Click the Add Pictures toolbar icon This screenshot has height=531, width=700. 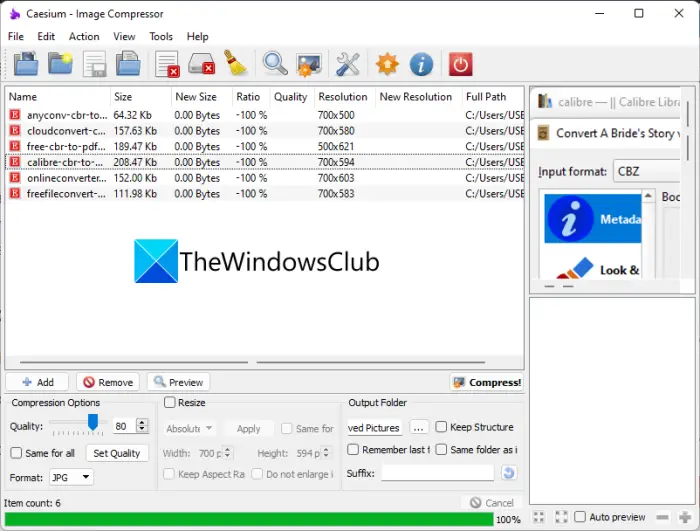coord(26,63)
